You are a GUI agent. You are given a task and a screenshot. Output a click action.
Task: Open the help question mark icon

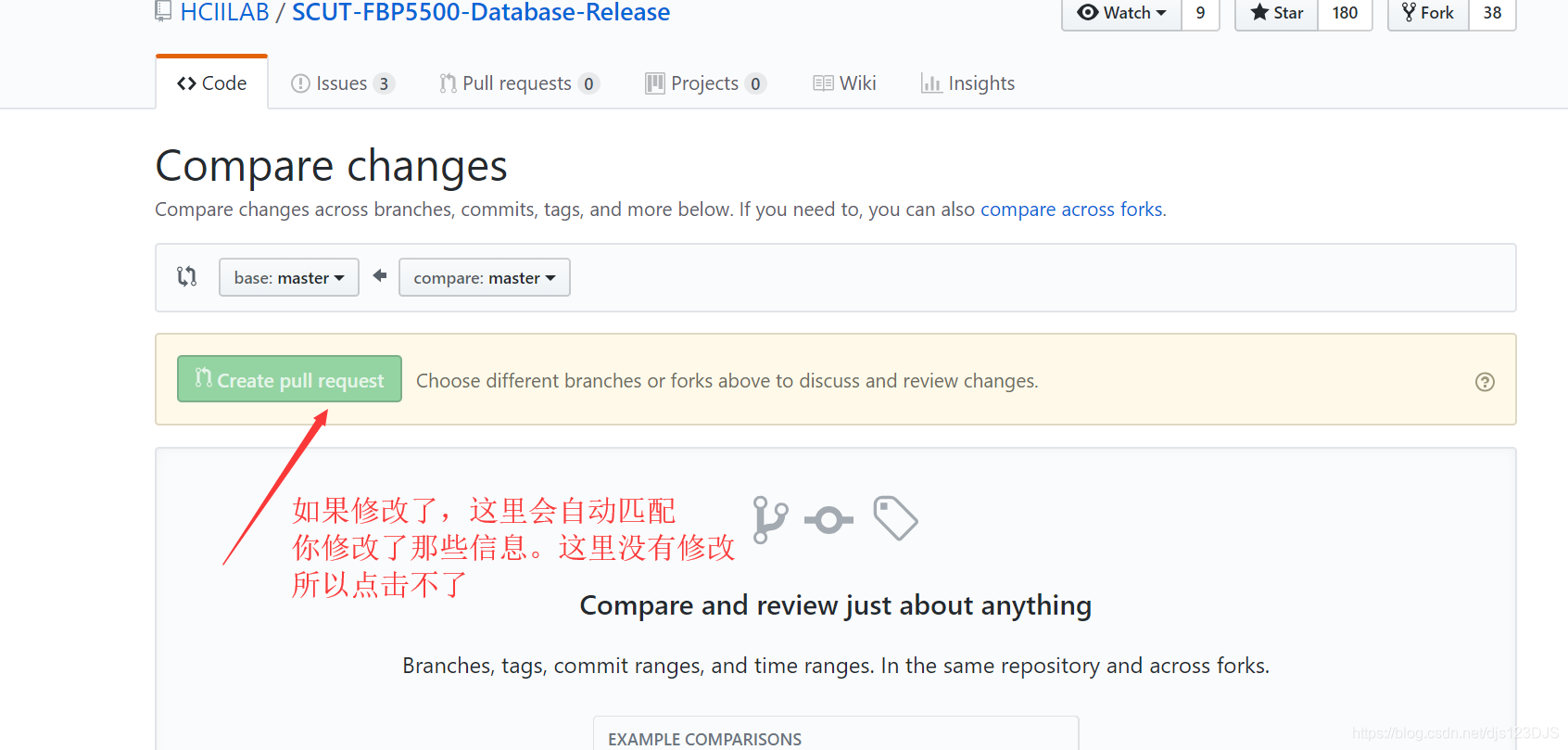(1485, 382)
